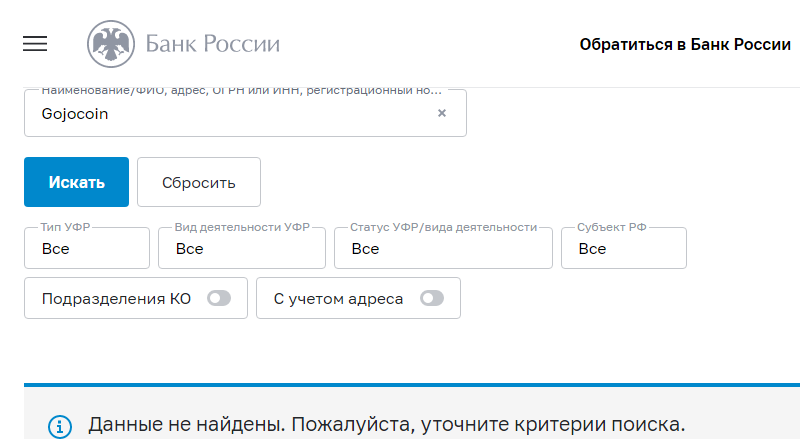The height and width of the screenshot is (439, 800).
Task: Click the Bank of Russia eagle logo
Action: (111, 44)
